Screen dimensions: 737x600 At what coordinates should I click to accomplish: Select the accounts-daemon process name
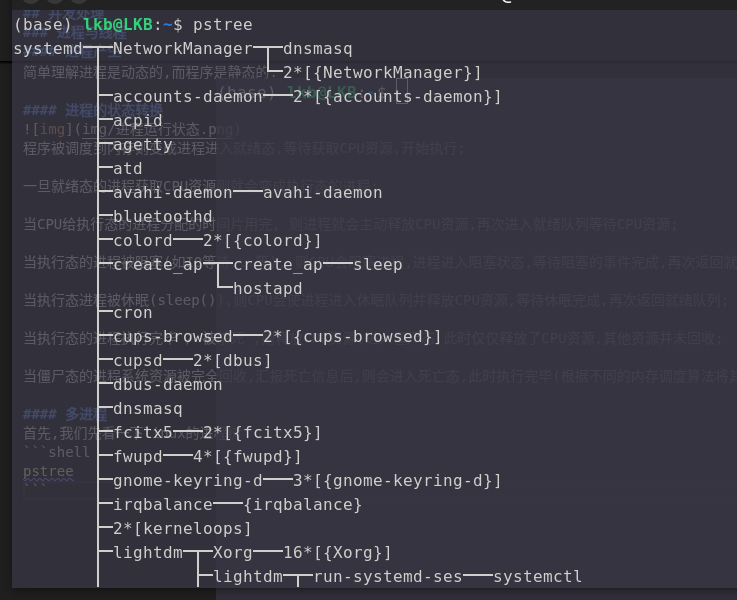188,97
